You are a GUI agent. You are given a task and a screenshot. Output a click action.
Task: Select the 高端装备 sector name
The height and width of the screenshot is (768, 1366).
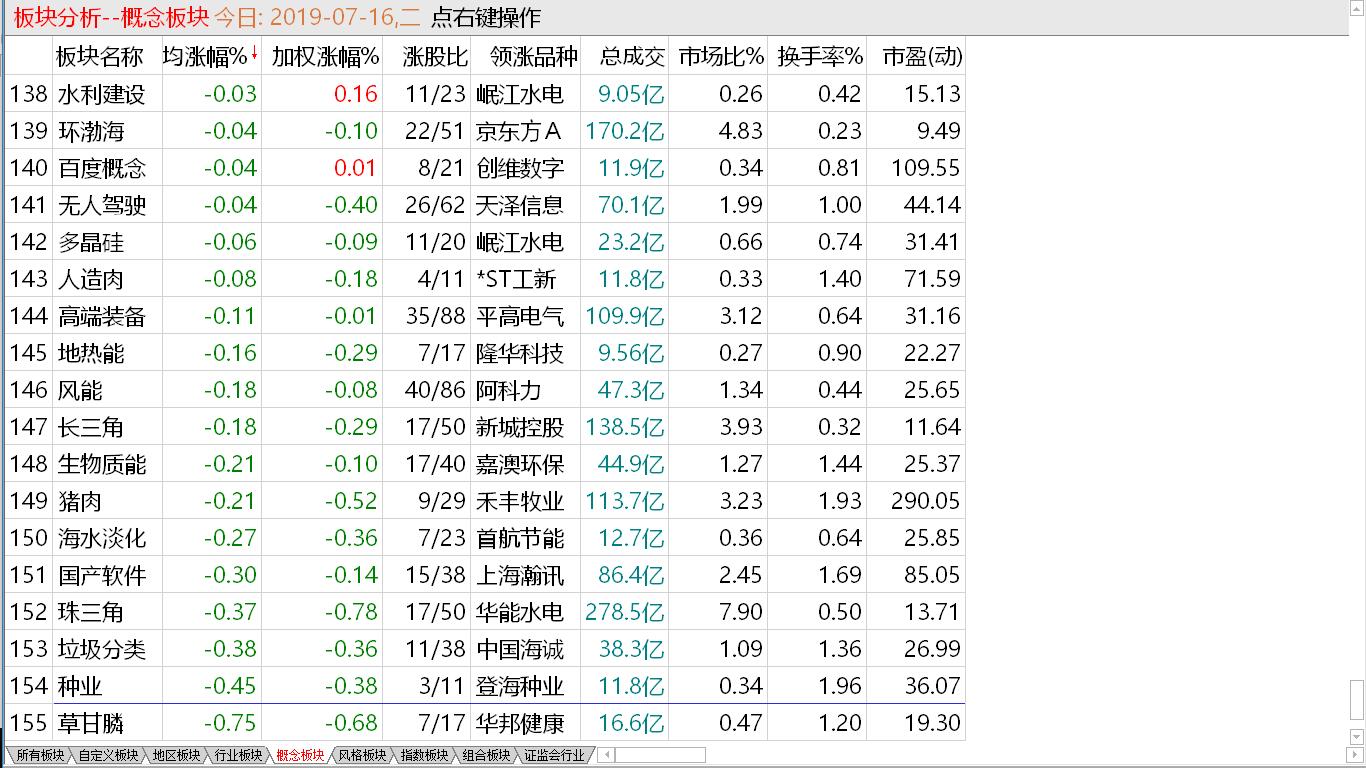102,316
